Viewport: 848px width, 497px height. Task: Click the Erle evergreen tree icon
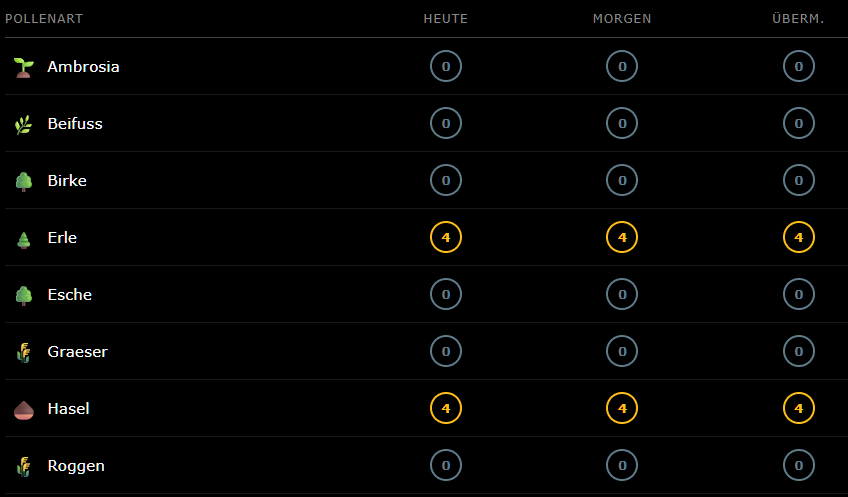pos(23,238)
